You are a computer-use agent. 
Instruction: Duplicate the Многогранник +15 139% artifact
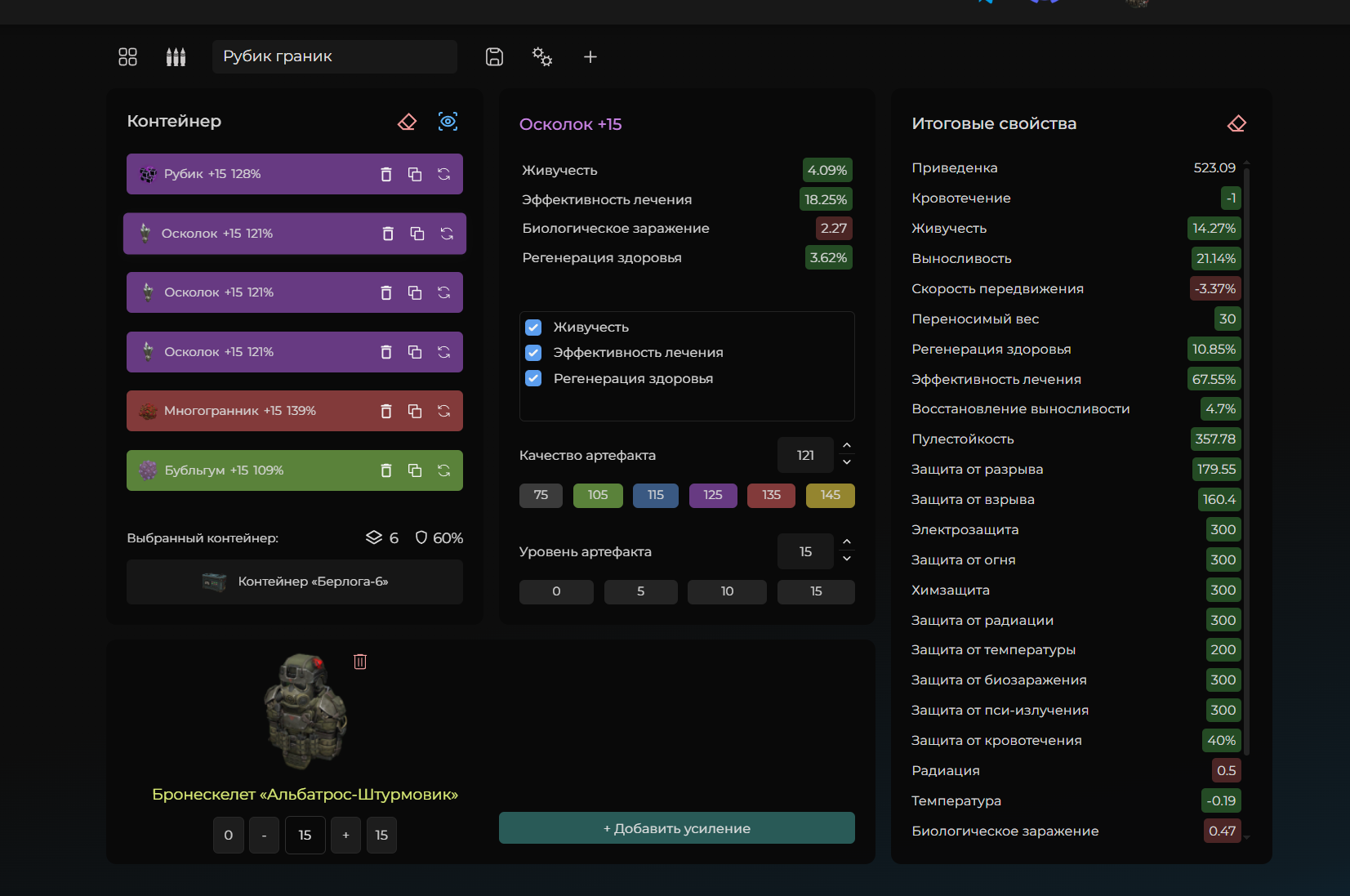pyautogui.click(x=415, y=411)
